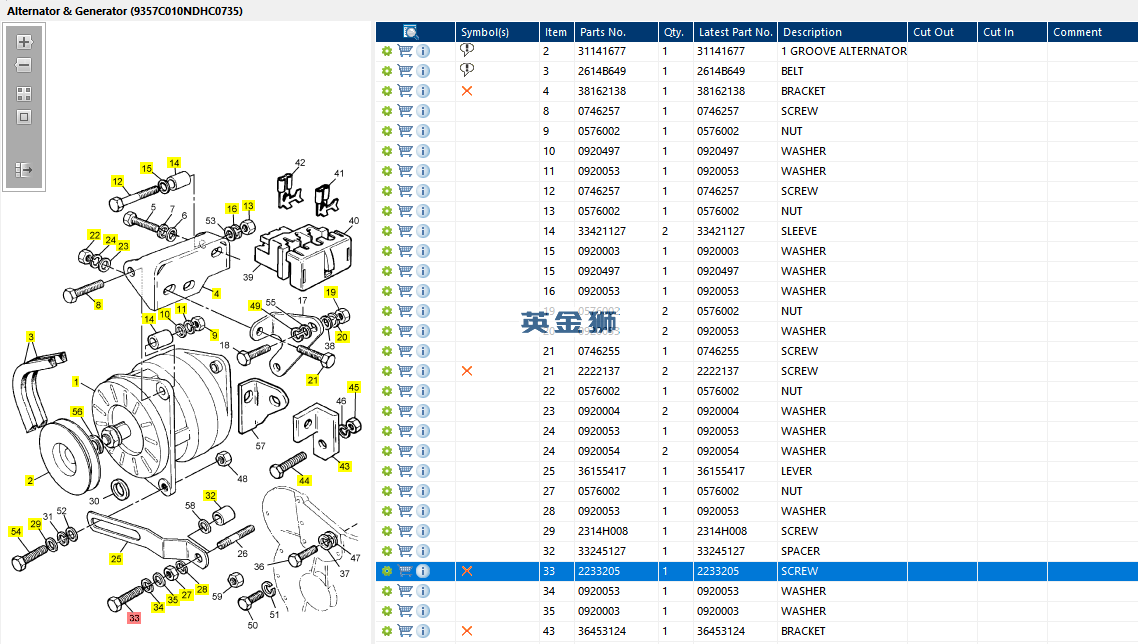
Task: Open gear options for item 35 WASHER
Action: [x=387, y=611]
